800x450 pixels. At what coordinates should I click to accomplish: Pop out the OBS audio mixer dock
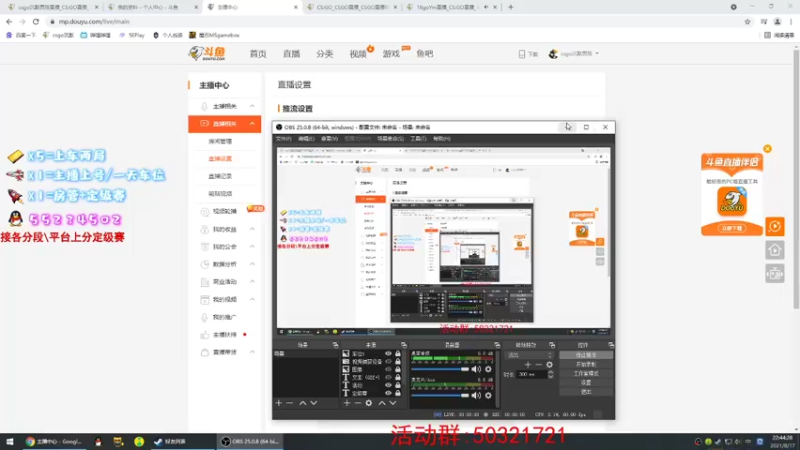point(497,345)
